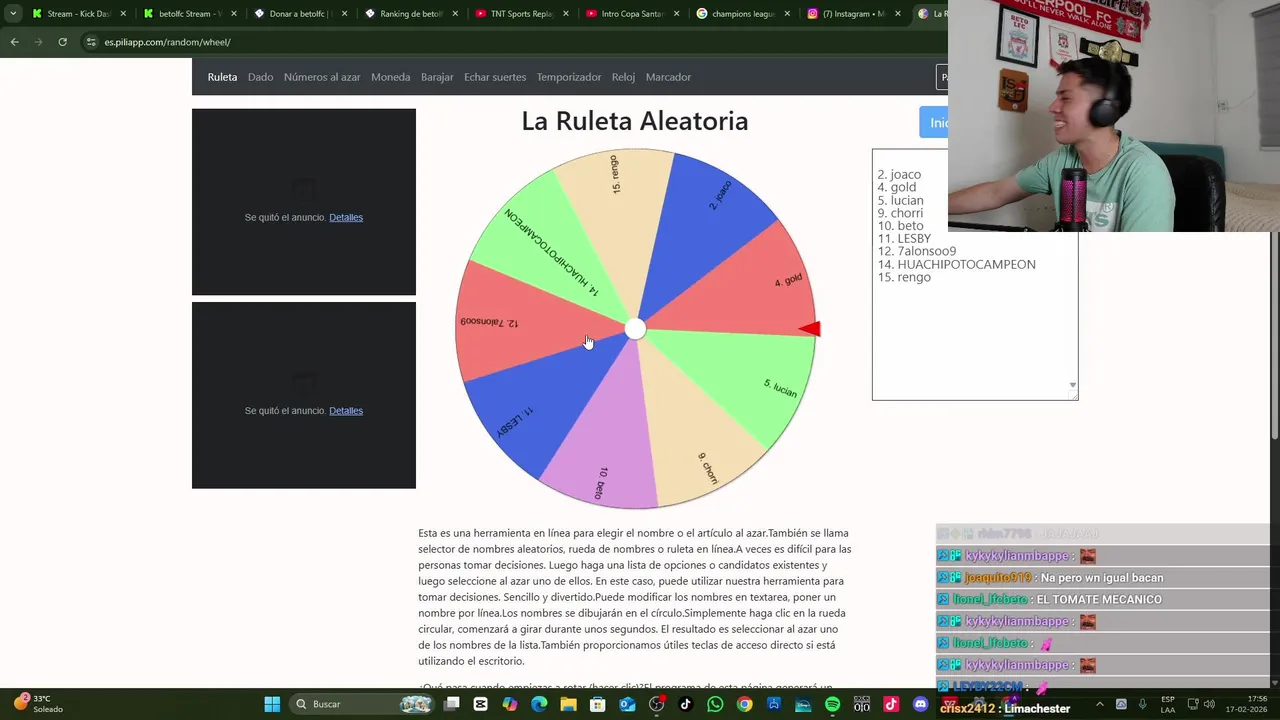Close the Instagram browser tab

pos(897,14)
